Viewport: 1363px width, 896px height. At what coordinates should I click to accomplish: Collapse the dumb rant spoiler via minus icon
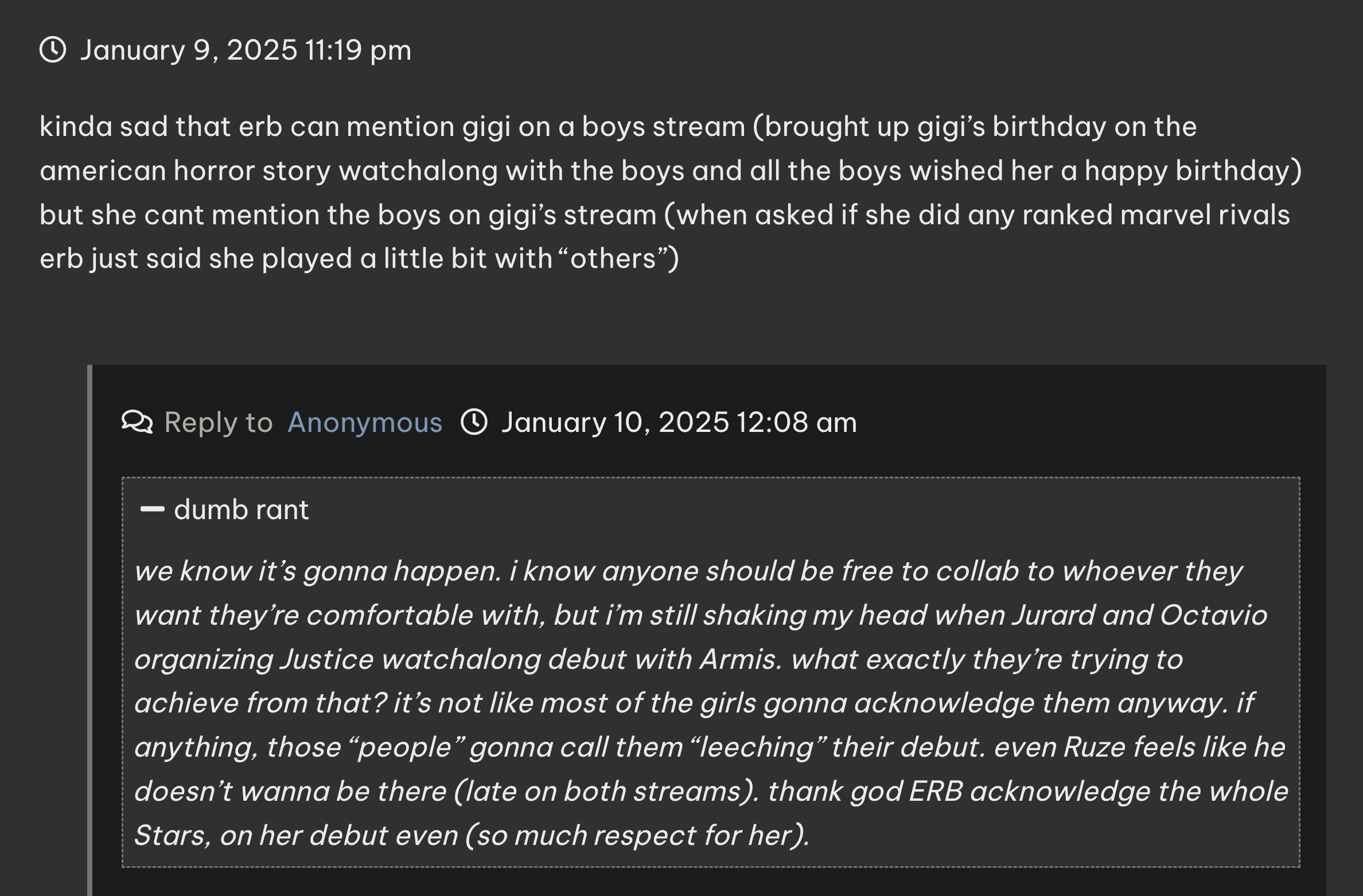click(x=153, y=509)
